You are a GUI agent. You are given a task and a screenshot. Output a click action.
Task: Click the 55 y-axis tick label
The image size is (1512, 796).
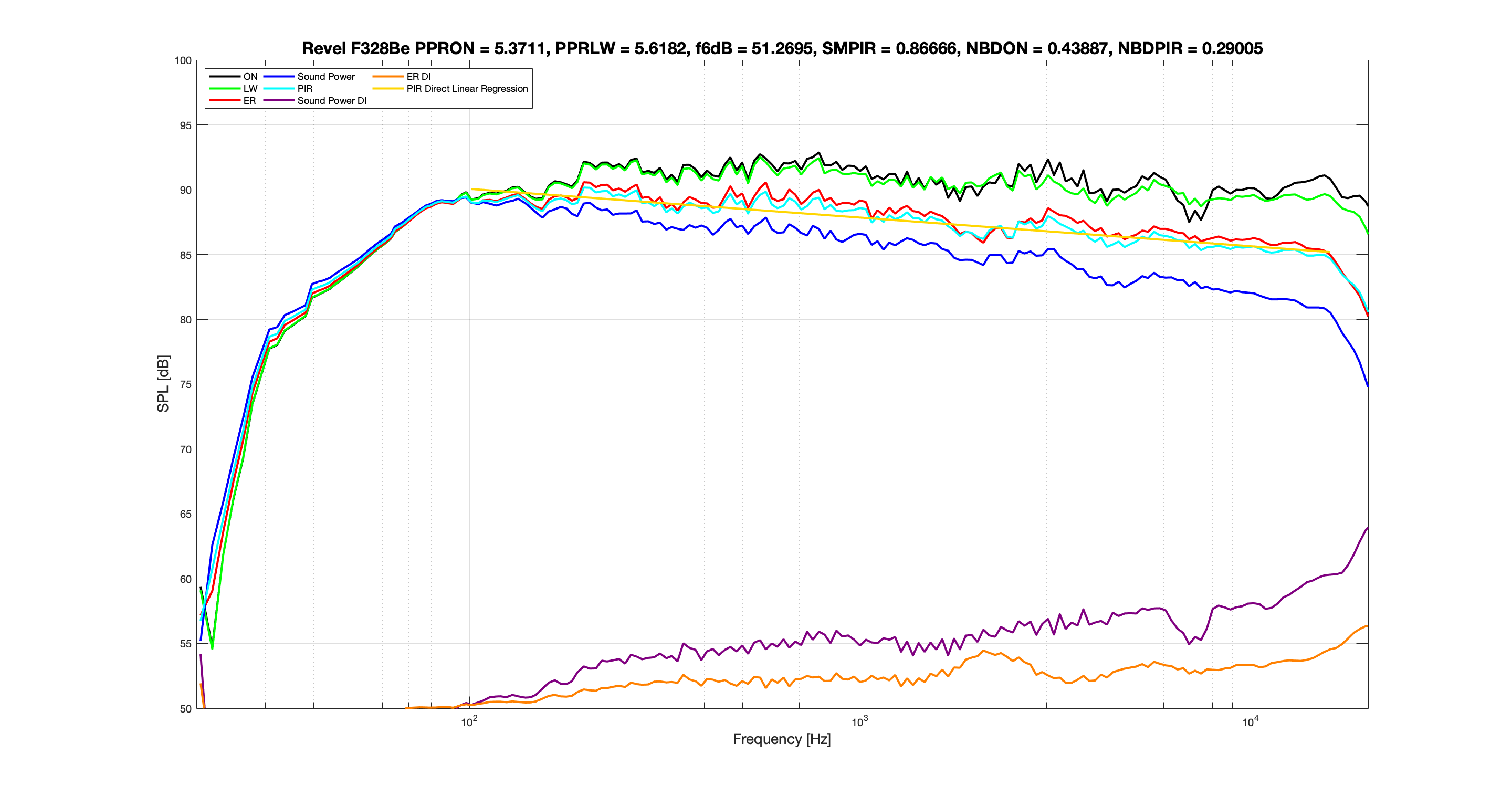tap(185, 644)
